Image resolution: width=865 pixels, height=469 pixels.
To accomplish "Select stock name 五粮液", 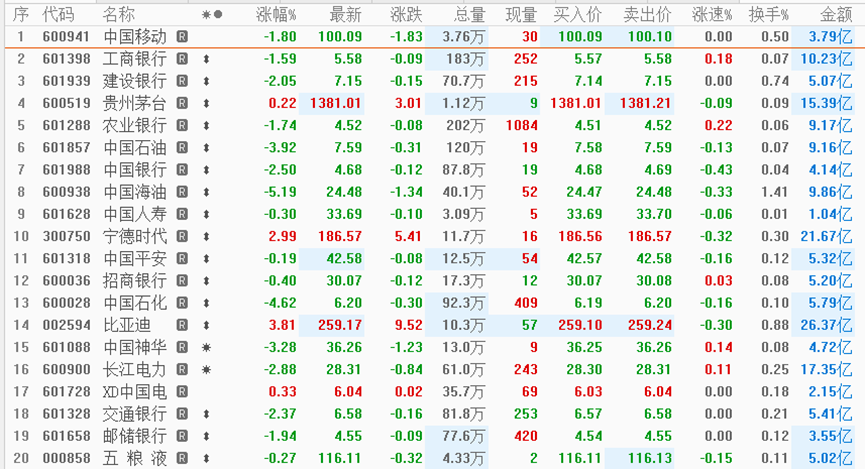I will [x=135, y=458].
